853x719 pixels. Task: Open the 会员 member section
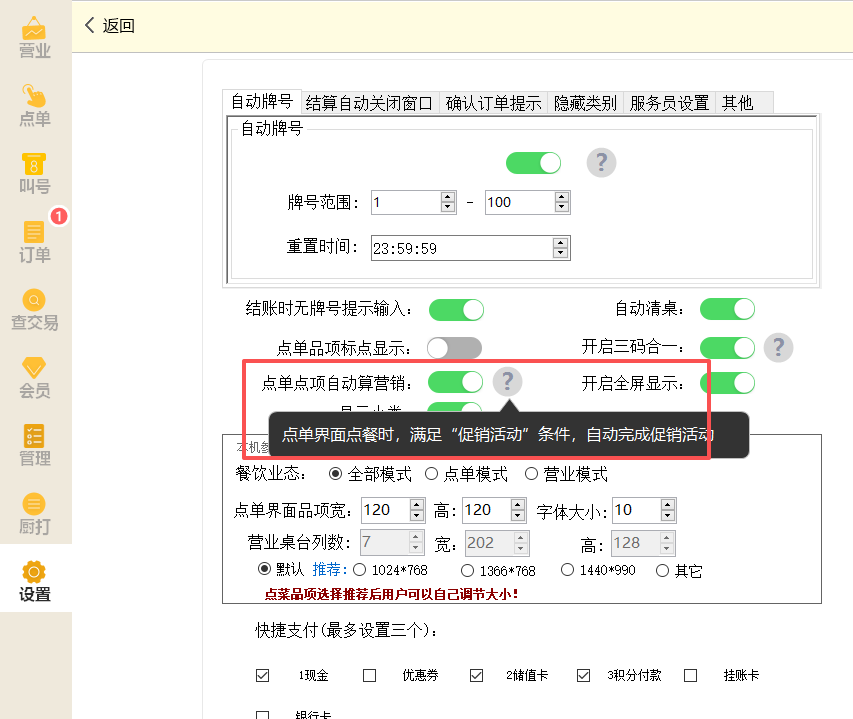click(x=35, y=377)
